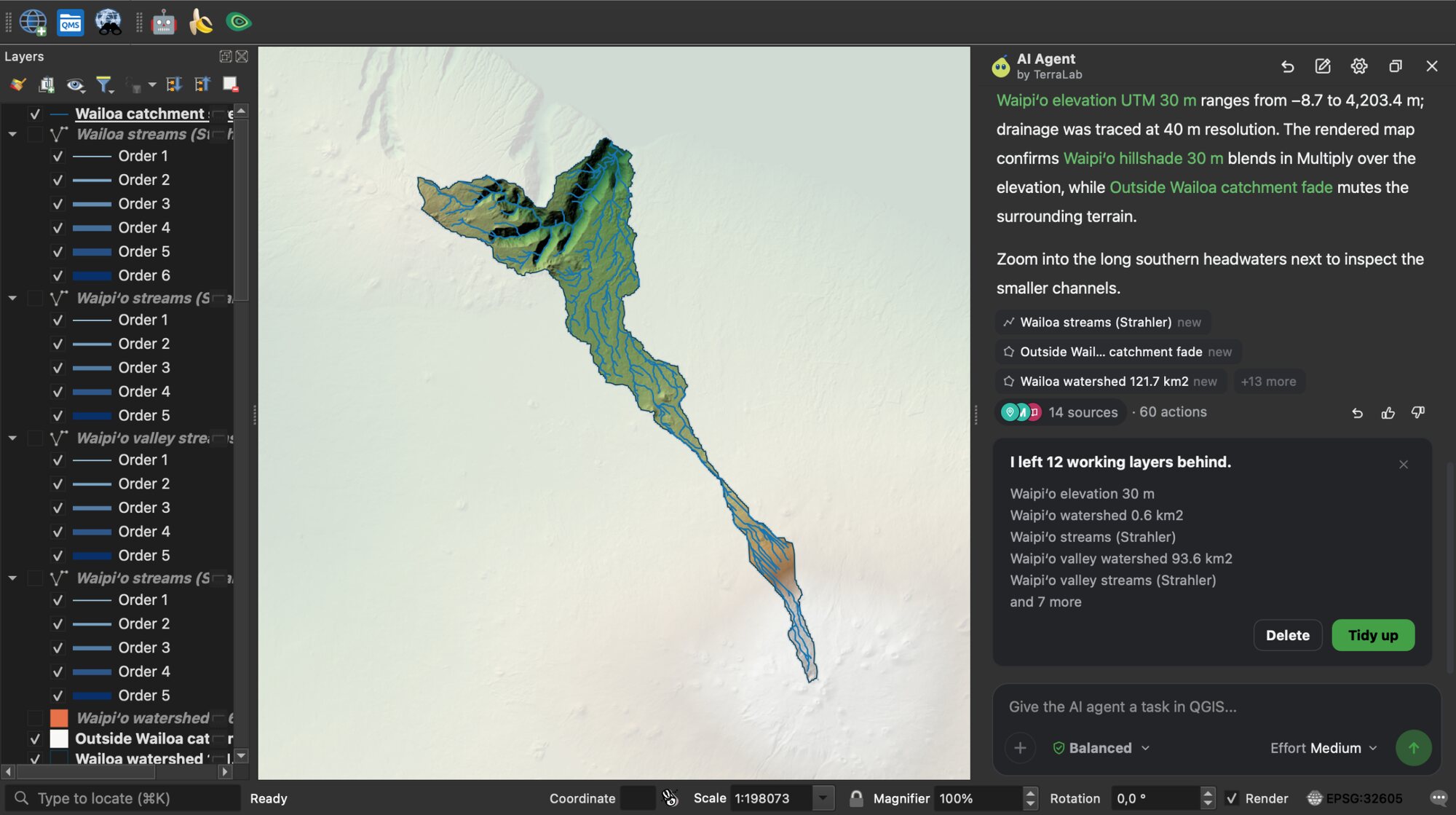Click plus attachment button in prompt box
This screenshot has width=1456, height=815.
pyautogui.click(x=1020, y=748)
